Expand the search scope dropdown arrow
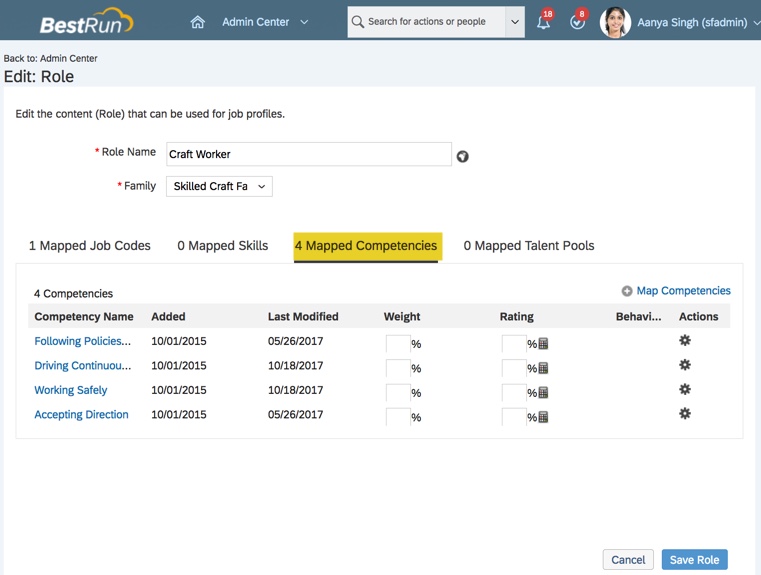 514,22
